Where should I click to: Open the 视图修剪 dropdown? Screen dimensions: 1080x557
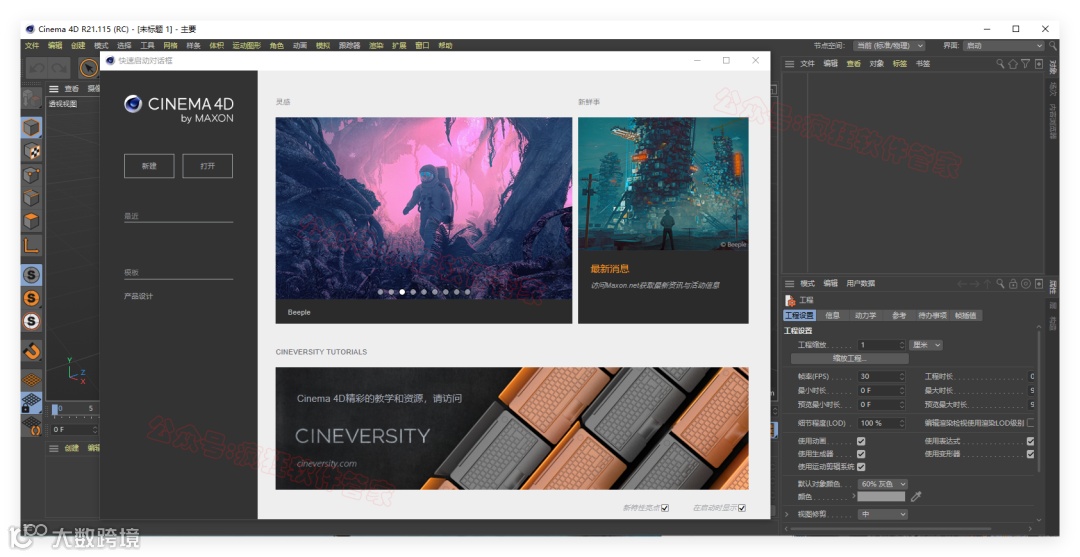[x=883, y=514]
